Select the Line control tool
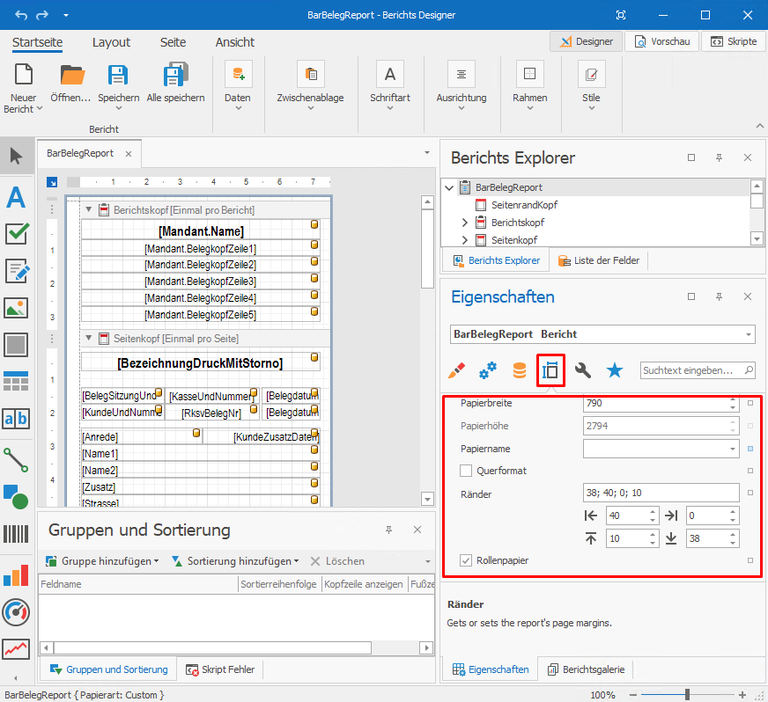 pos(16,460)
